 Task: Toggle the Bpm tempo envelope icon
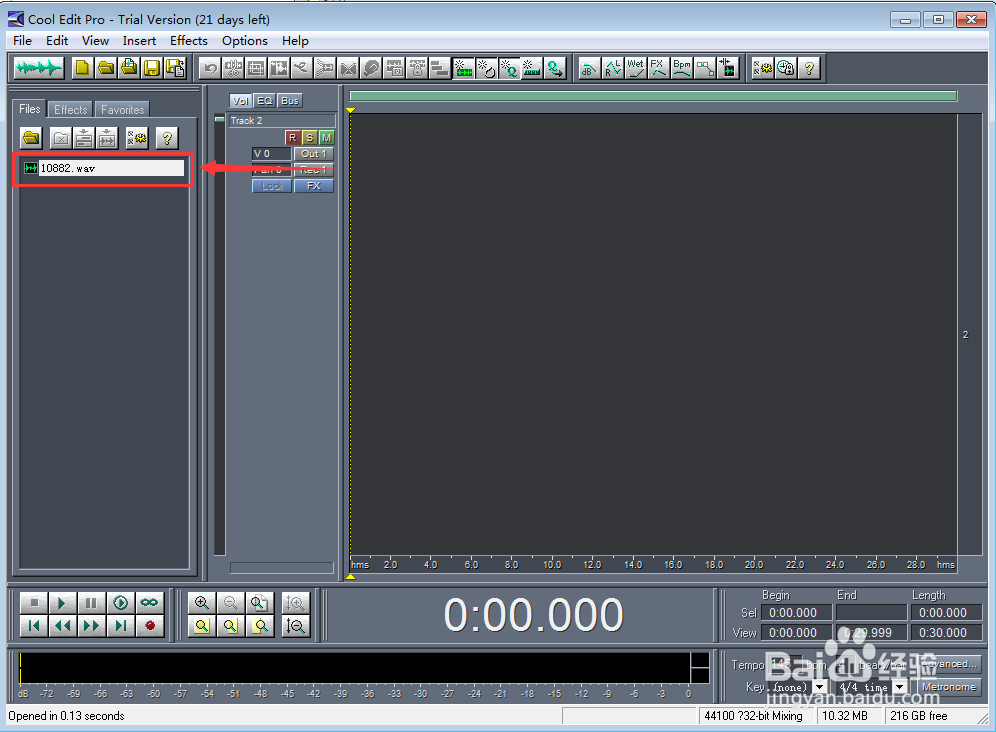pos(682,68)
